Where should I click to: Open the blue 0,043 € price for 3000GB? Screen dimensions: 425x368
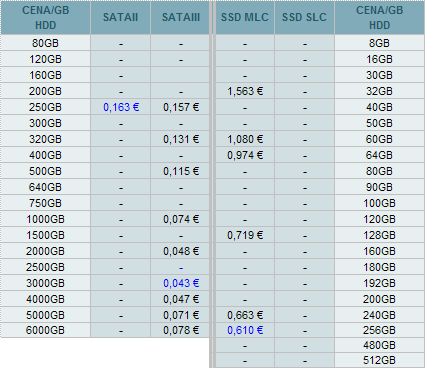click(x=181, y=283)
